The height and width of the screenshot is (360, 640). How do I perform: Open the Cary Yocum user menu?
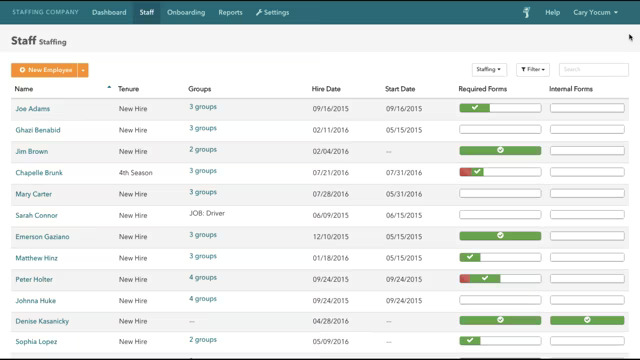[x=595, y=12]
